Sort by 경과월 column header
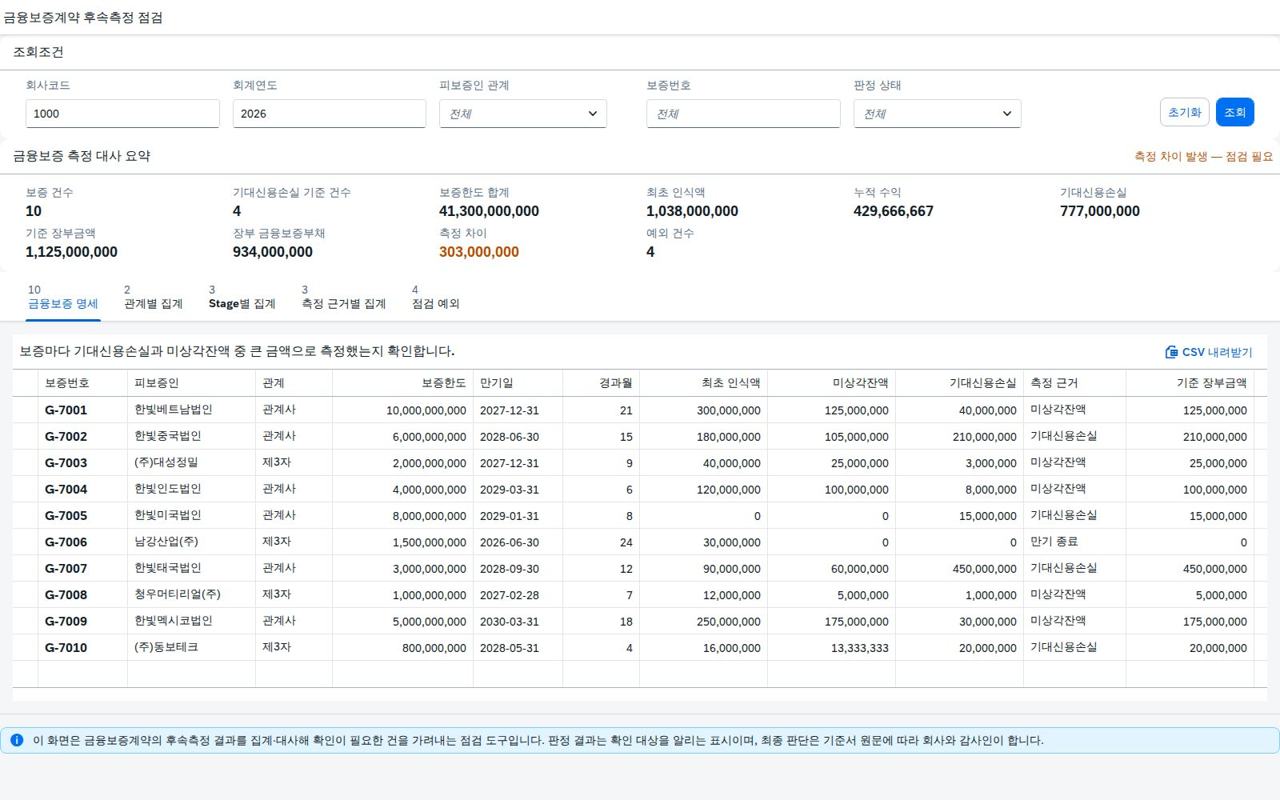 pos(601,383)
